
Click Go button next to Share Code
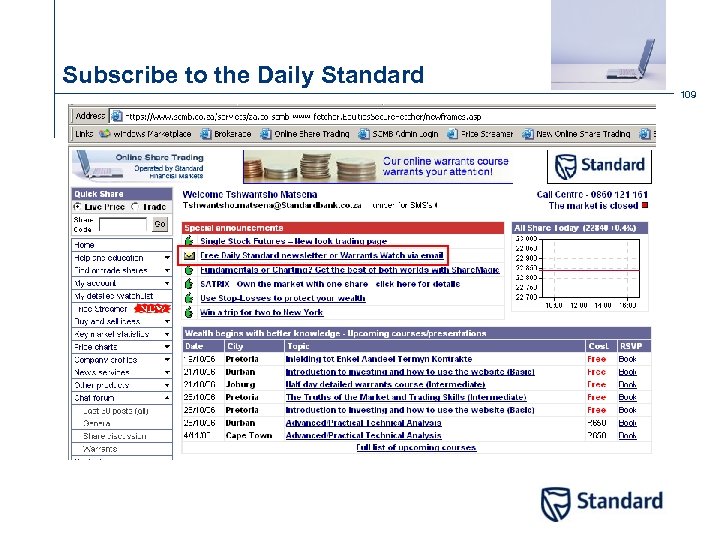[x=160, y=224]
